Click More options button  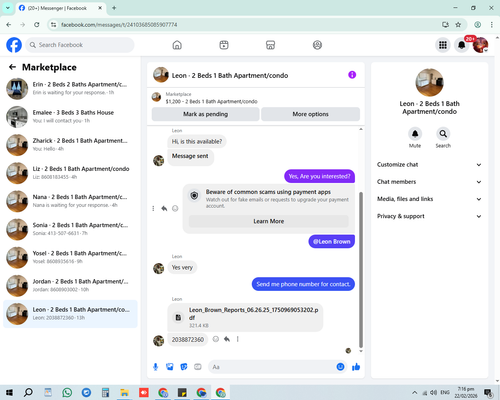click(310, 114)
